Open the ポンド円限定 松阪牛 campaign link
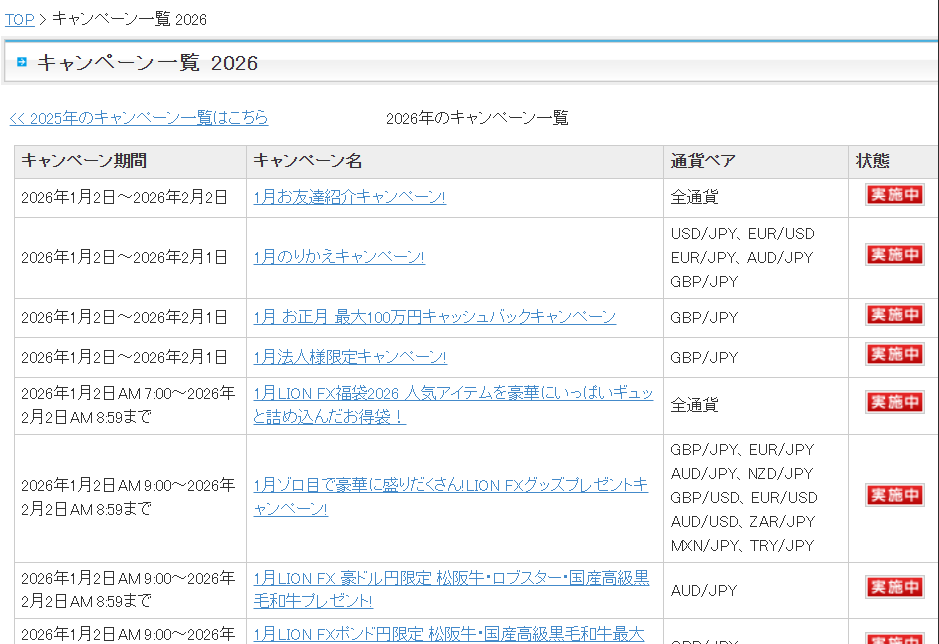 (x=450, y=633)
